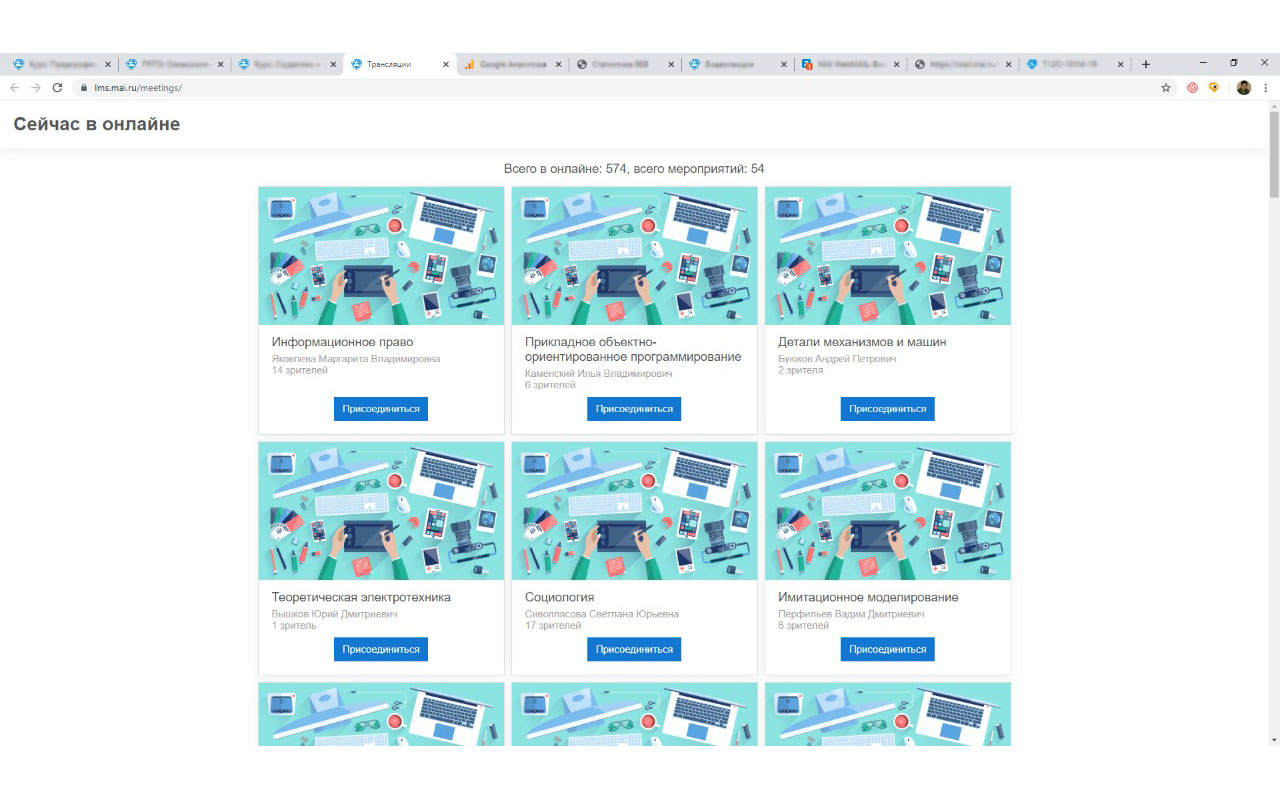This screenshot has height=800, width=1280.
Task: Switch to the T12O-101M-19 tab
Action: click(1078, 64)
